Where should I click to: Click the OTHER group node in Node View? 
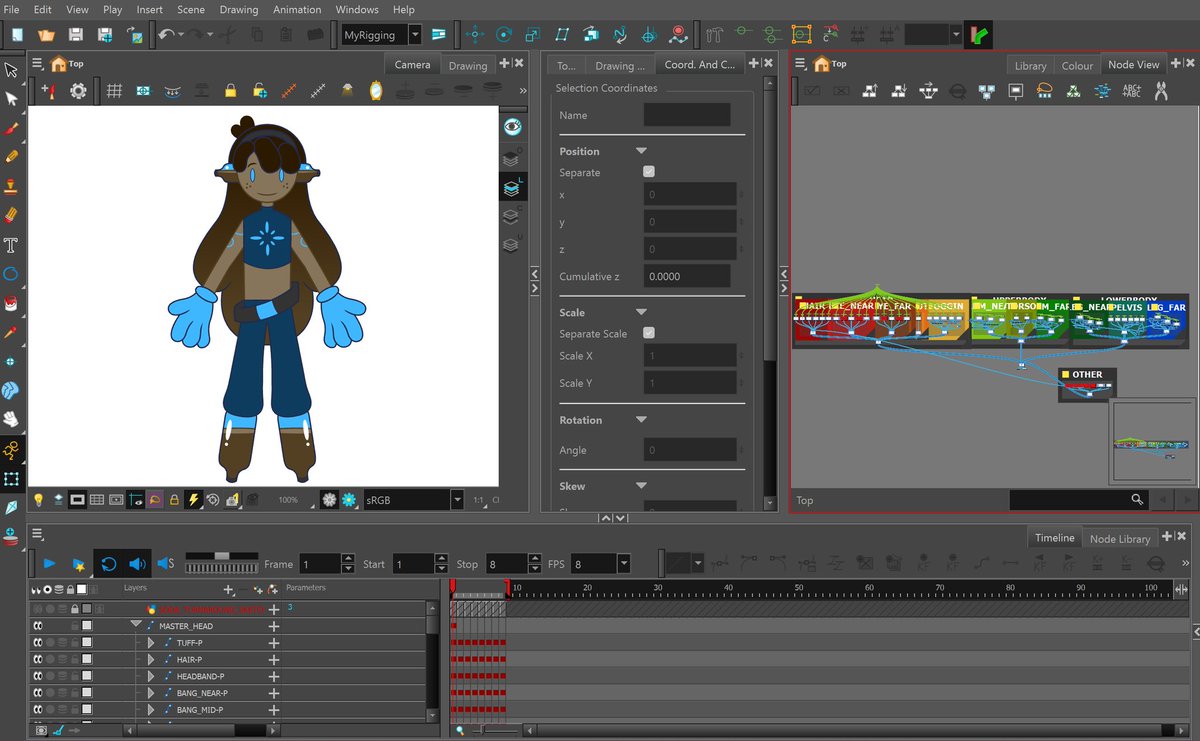[1087, 384]
